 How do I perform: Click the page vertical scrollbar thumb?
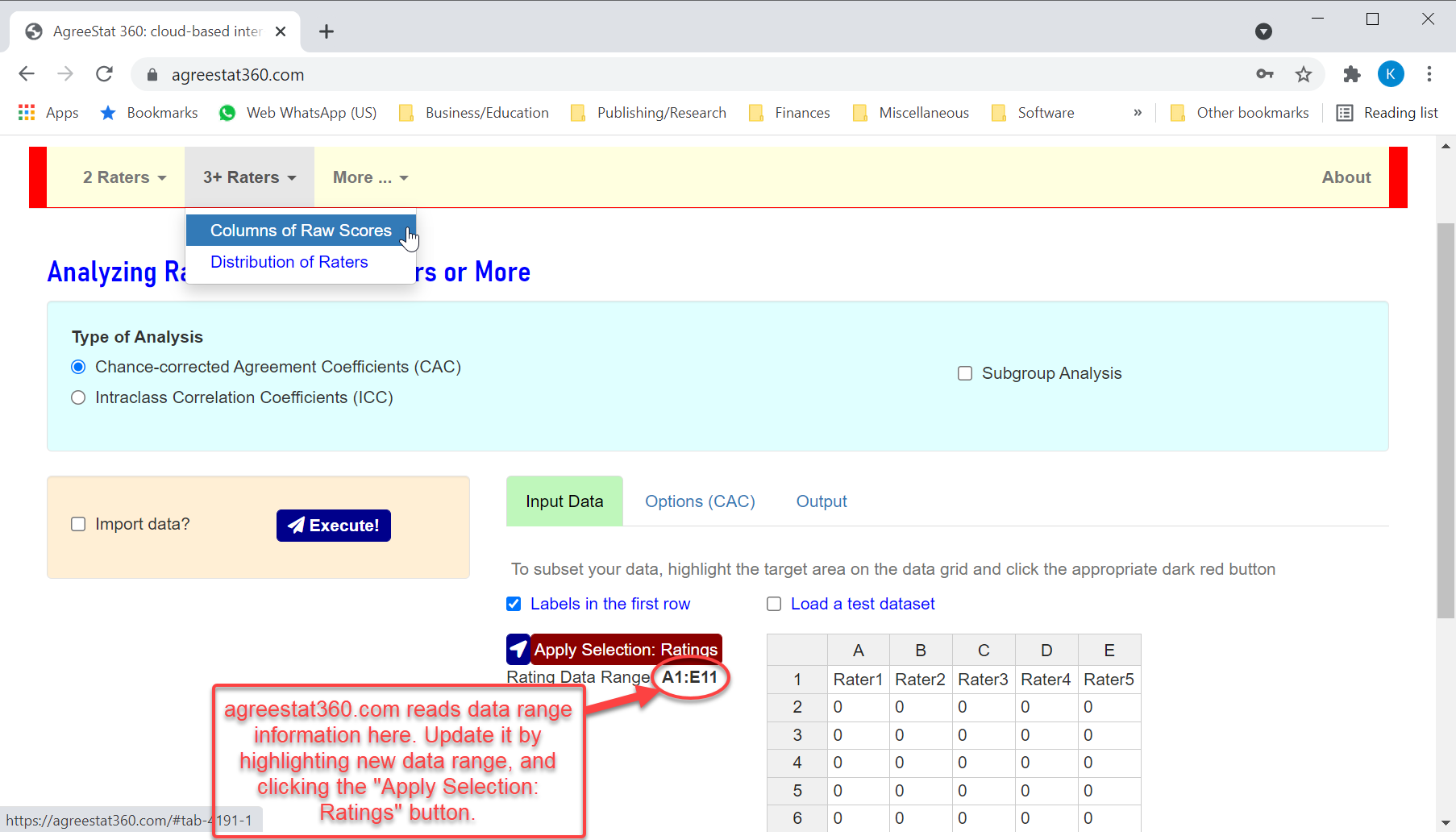click(1446, 419)
